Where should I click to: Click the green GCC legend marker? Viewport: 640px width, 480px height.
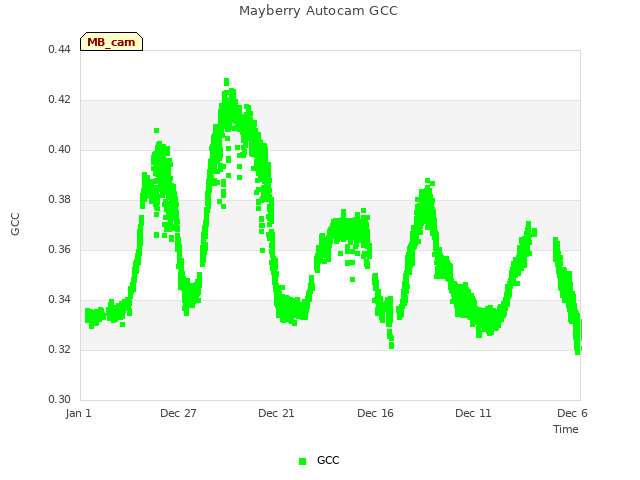click(302, 461)
